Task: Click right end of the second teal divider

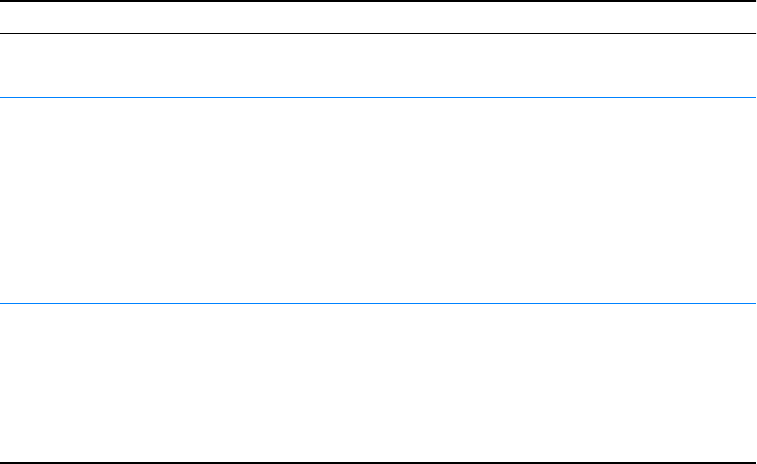Action: point(753,304)
